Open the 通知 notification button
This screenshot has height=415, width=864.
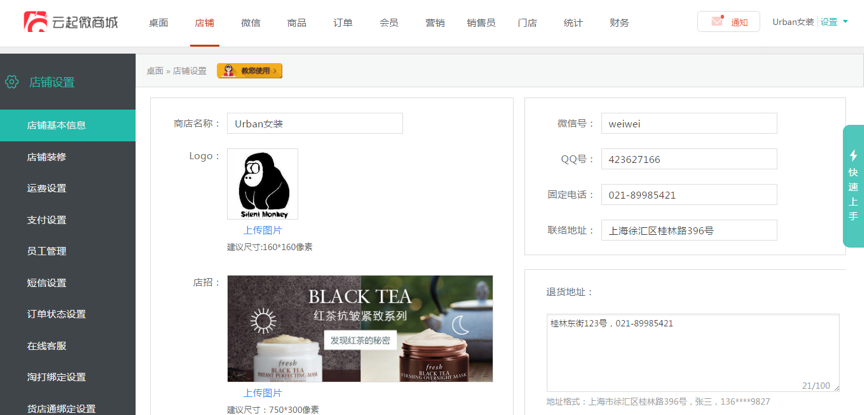click(728, 22)
